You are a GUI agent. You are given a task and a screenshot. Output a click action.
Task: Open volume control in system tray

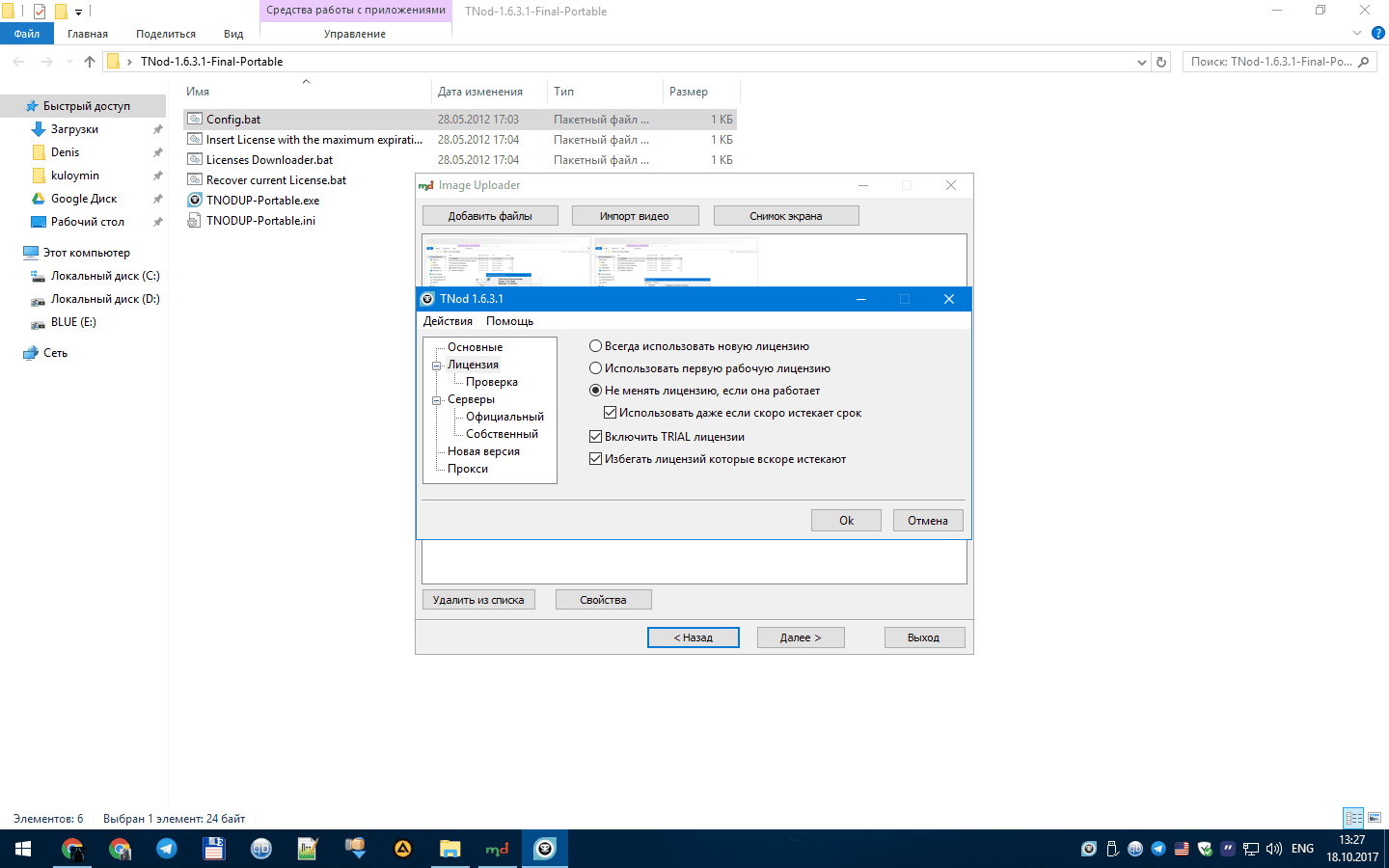(x=1274, y=849)
